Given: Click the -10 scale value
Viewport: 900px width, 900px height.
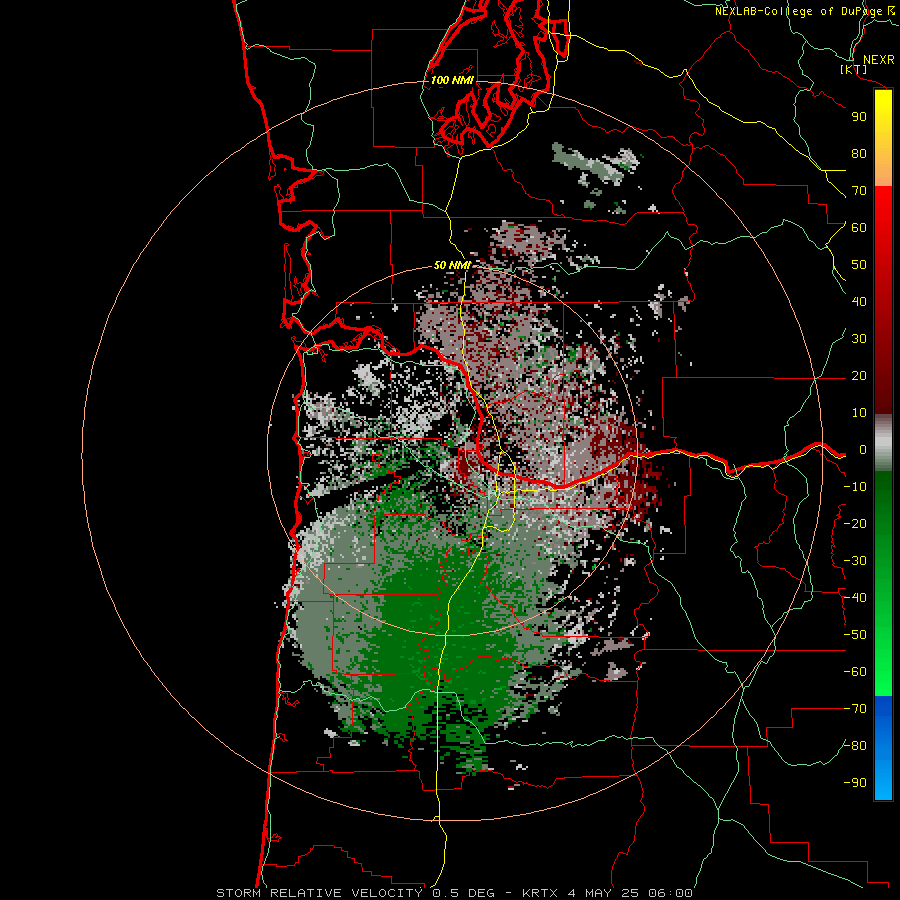Looking at the screenshot, I should tap(855, 487).
